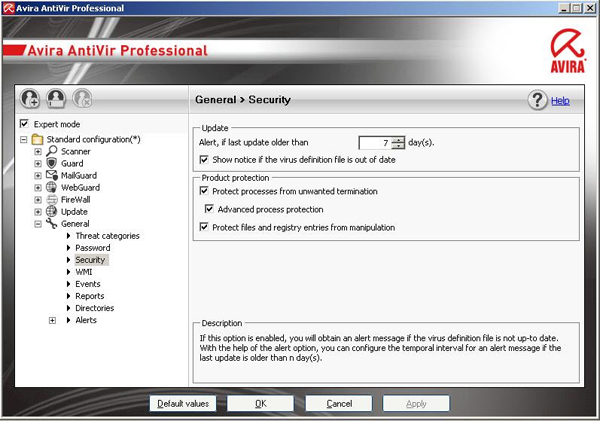Maximize the Avira window

tap(577, 8)
